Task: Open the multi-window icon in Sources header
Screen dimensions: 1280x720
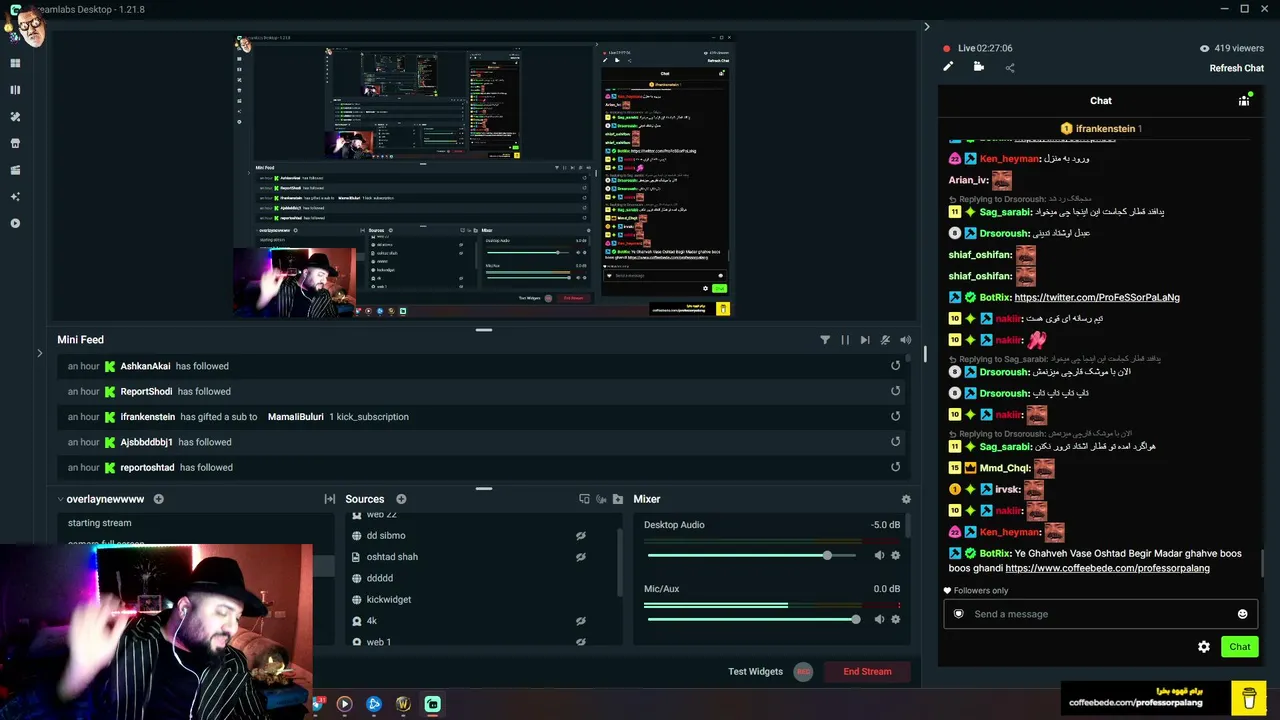Action: tap(585, 499)
